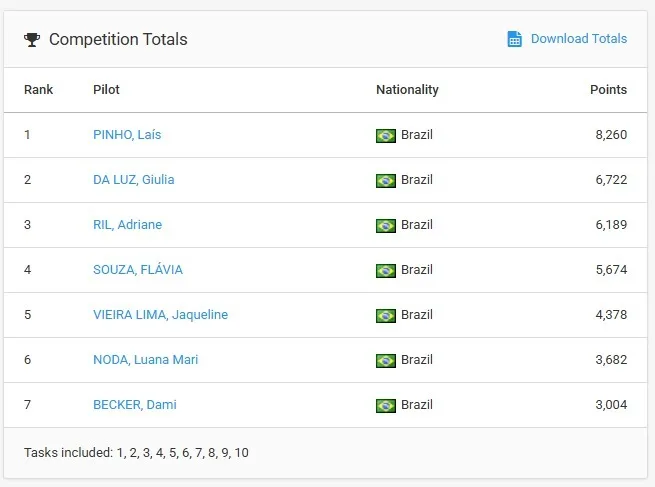
Task: View pilot SOUZA, FLÁVIA details
Action: (x=137, y=270)
